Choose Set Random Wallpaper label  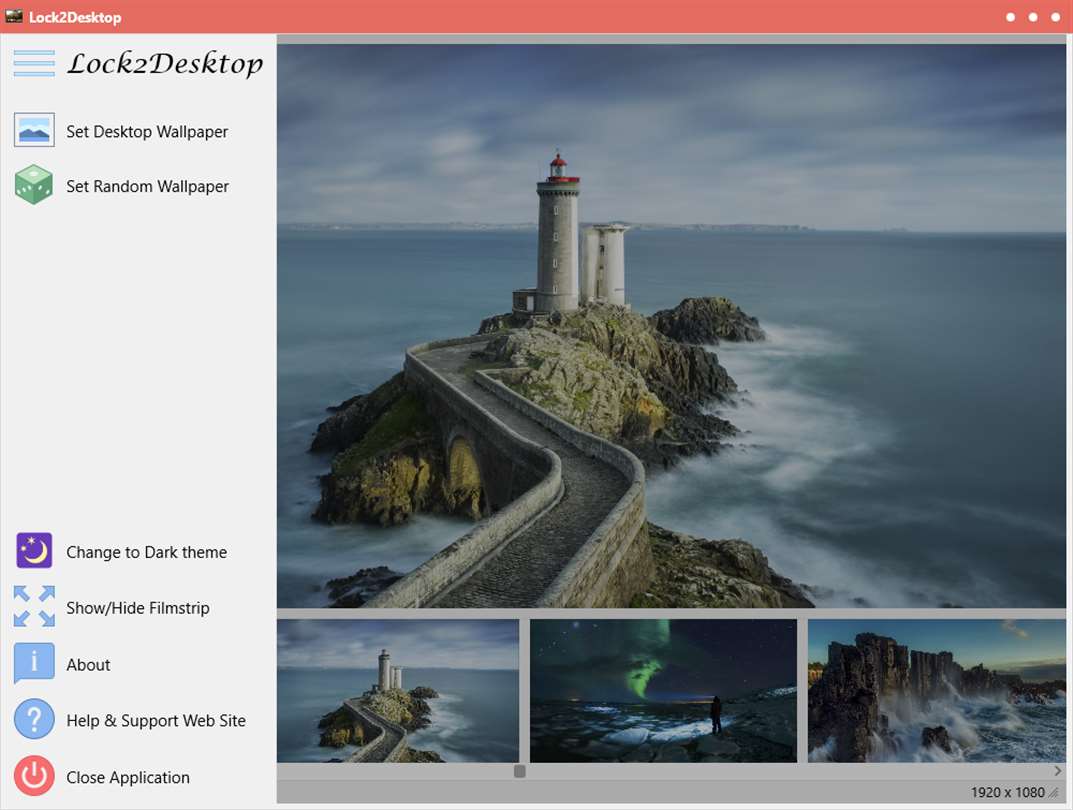pyautogui.click(x=147, y=186)
